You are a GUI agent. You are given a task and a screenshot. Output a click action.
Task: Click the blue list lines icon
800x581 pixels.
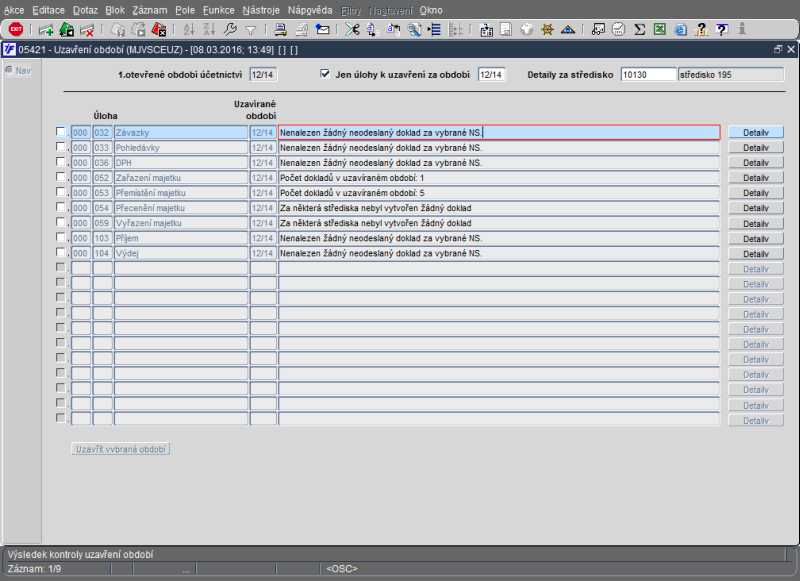(434, 30)
